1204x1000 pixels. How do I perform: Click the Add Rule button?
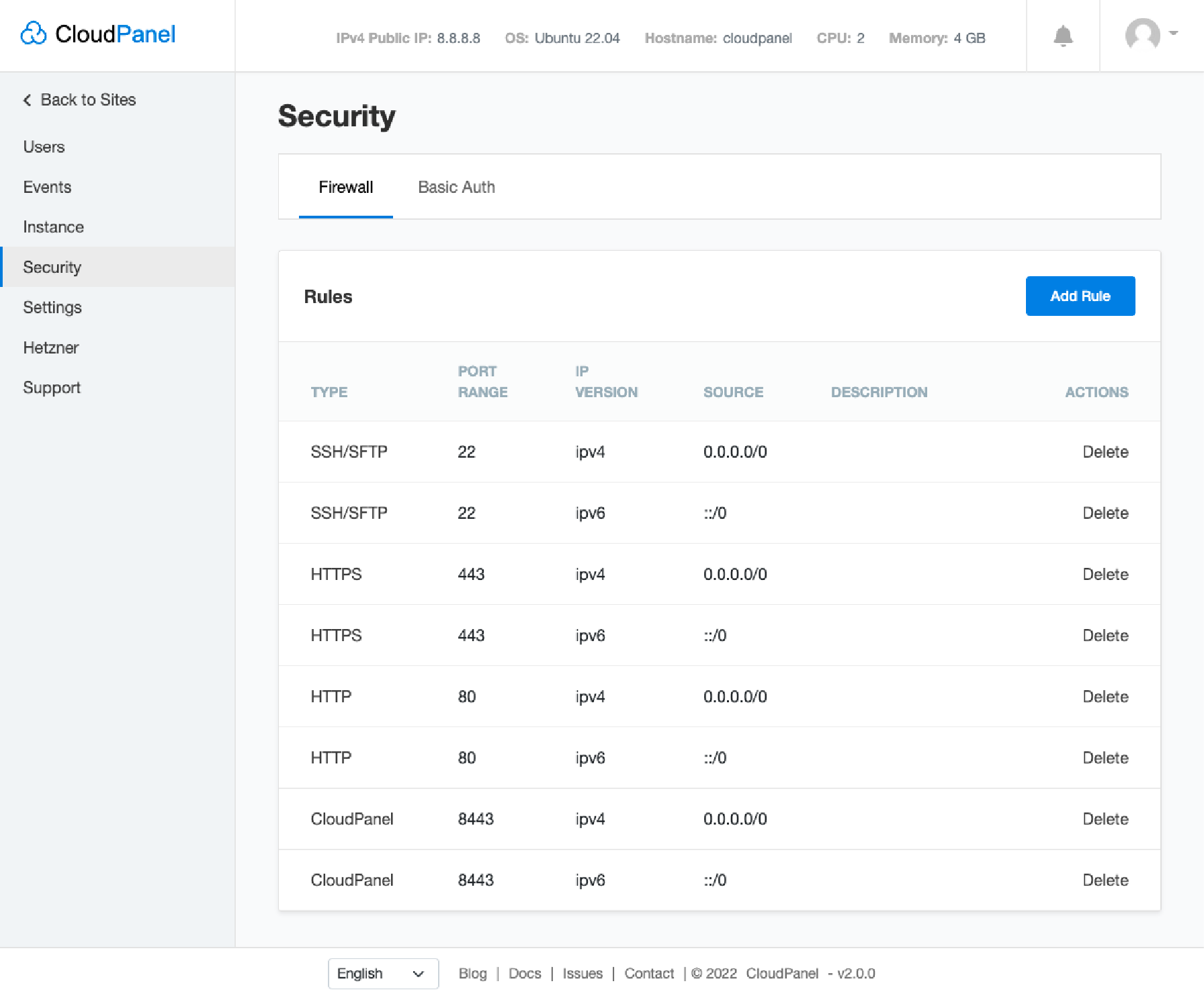click(1080, 296)
